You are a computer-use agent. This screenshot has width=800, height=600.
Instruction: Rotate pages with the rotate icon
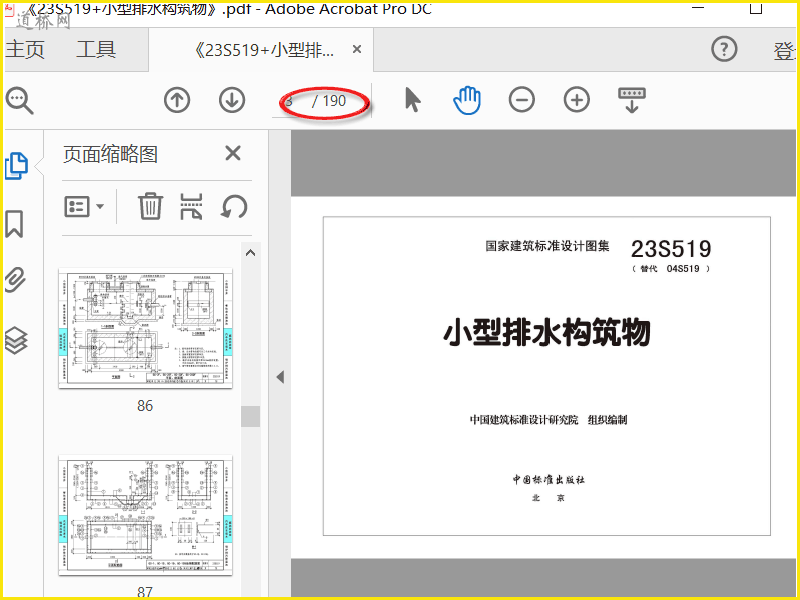234,207
